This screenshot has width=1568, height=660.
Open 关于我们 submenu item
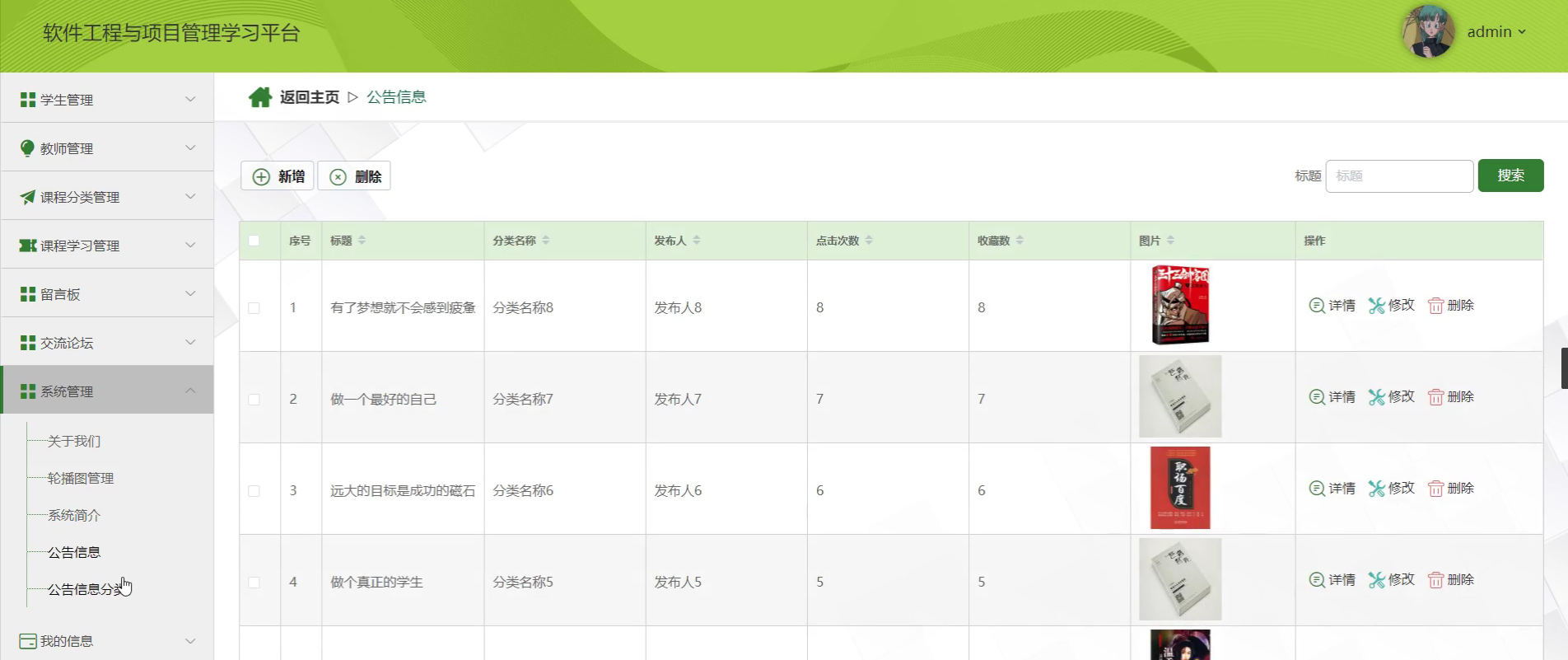click(74, 442)
